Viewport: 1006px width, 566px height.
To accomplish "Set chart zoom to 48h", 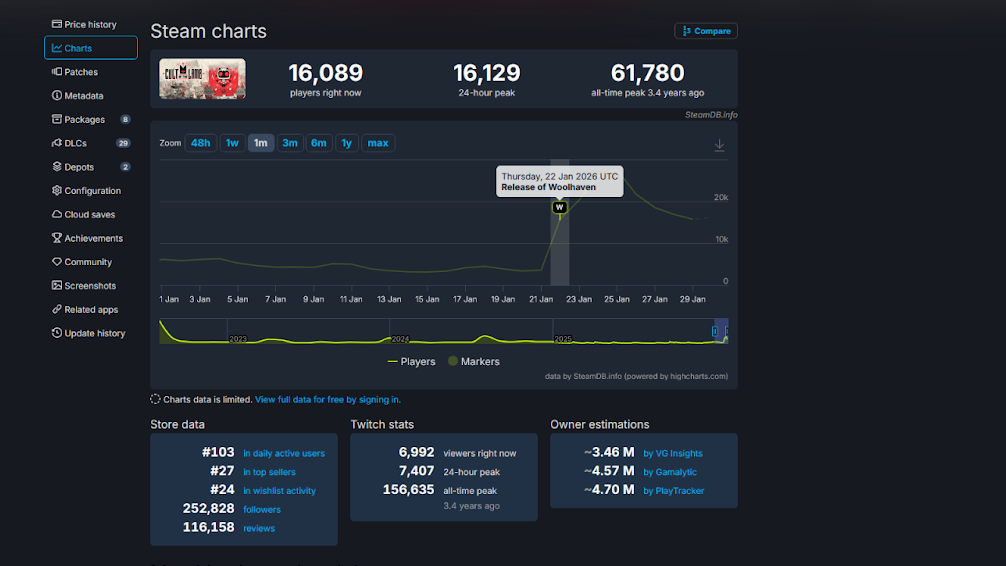I will [200, 143].
